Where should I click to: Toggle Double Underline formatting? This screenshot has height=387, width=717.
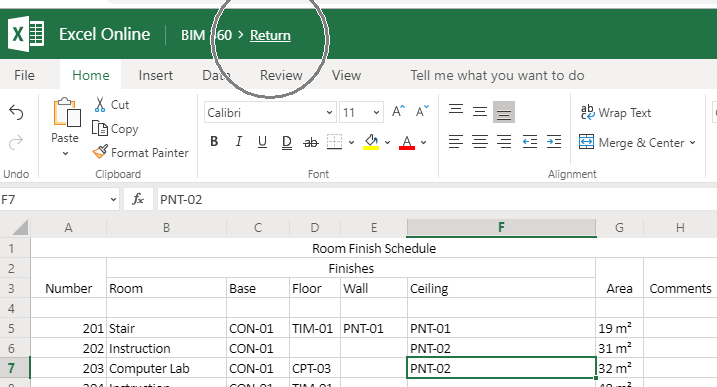click(287, 142)
